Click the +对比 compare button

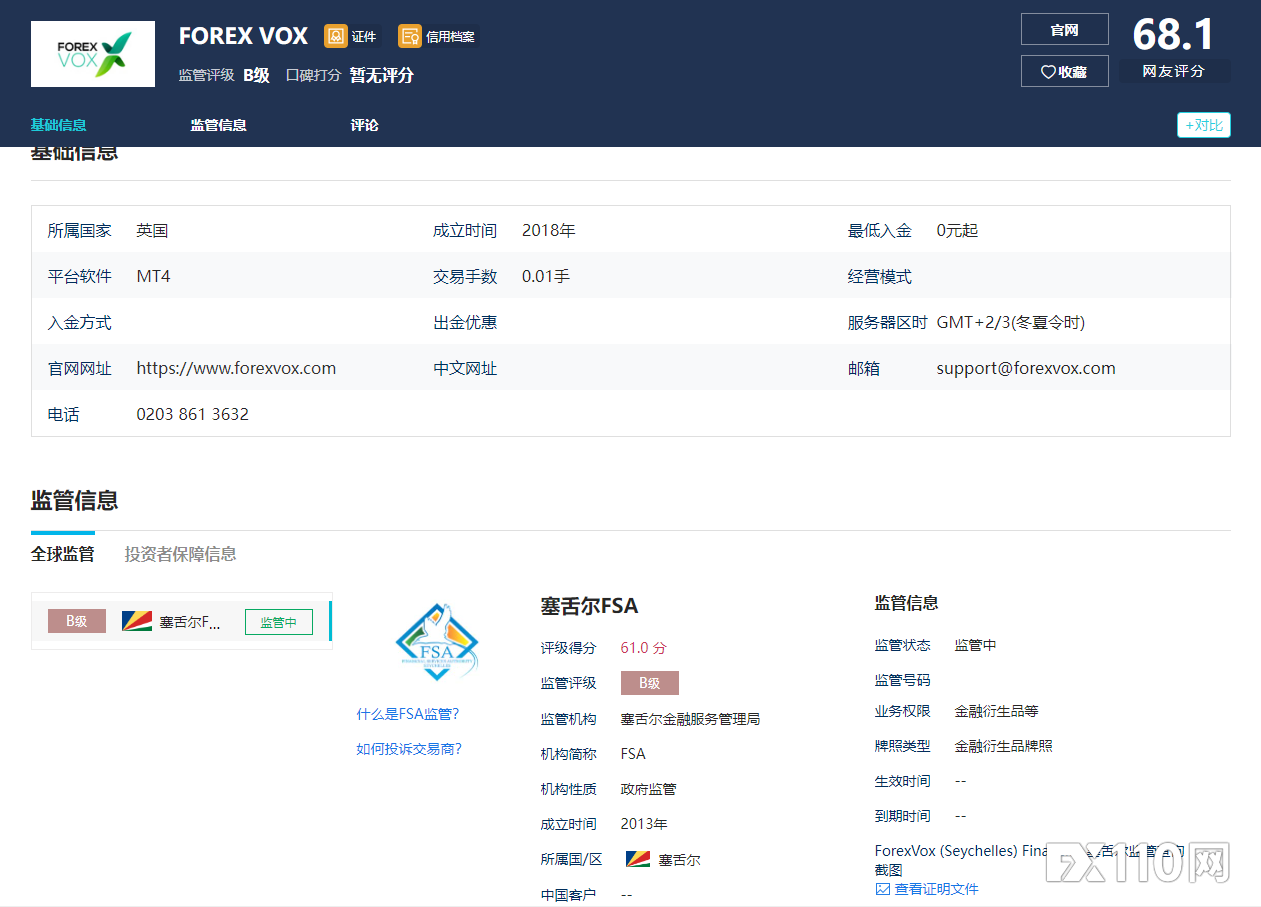click(1203, 124)
